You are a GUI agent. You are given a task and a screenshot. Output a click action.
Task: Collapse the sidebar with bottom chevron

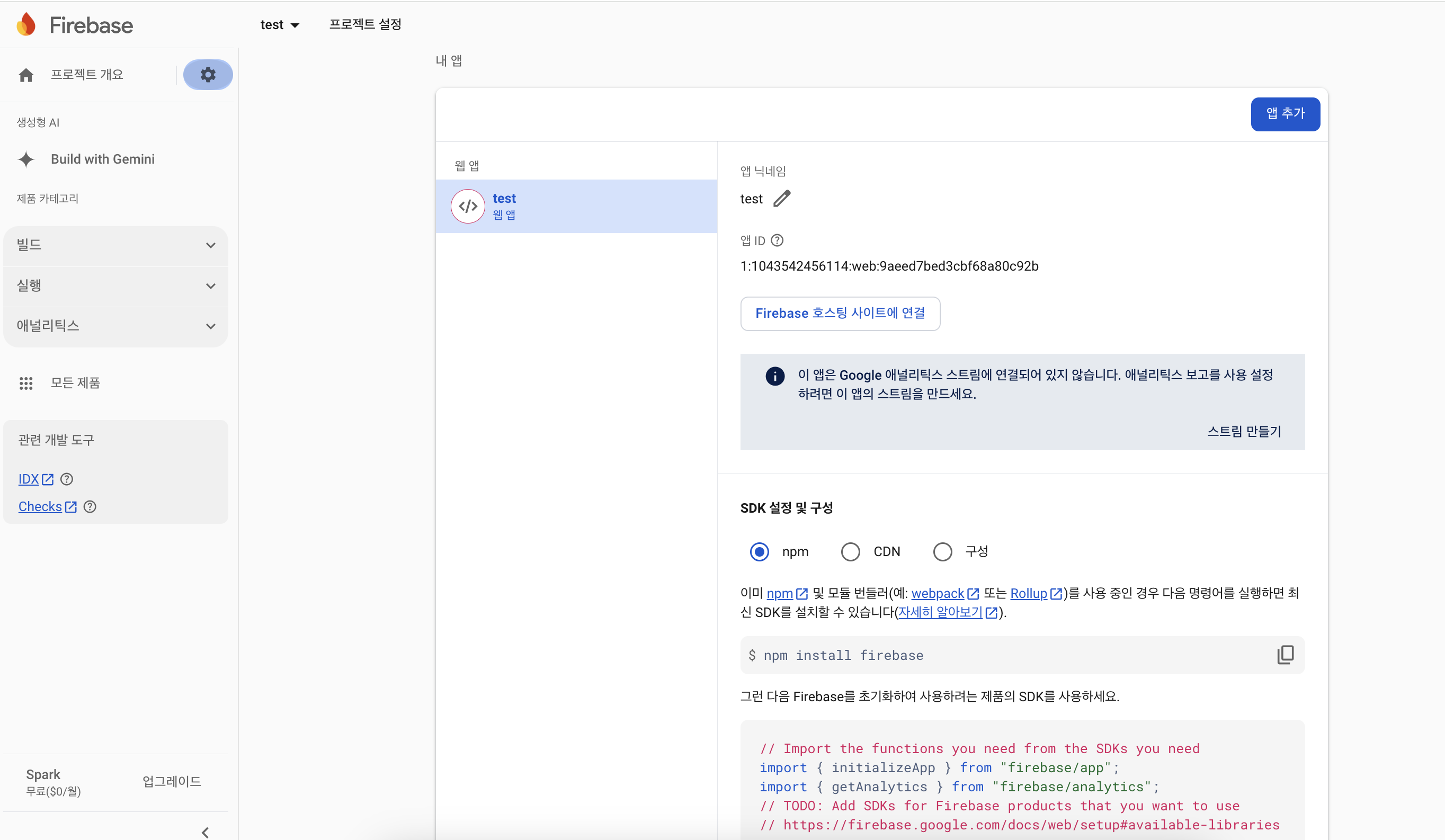pos(206,832)
